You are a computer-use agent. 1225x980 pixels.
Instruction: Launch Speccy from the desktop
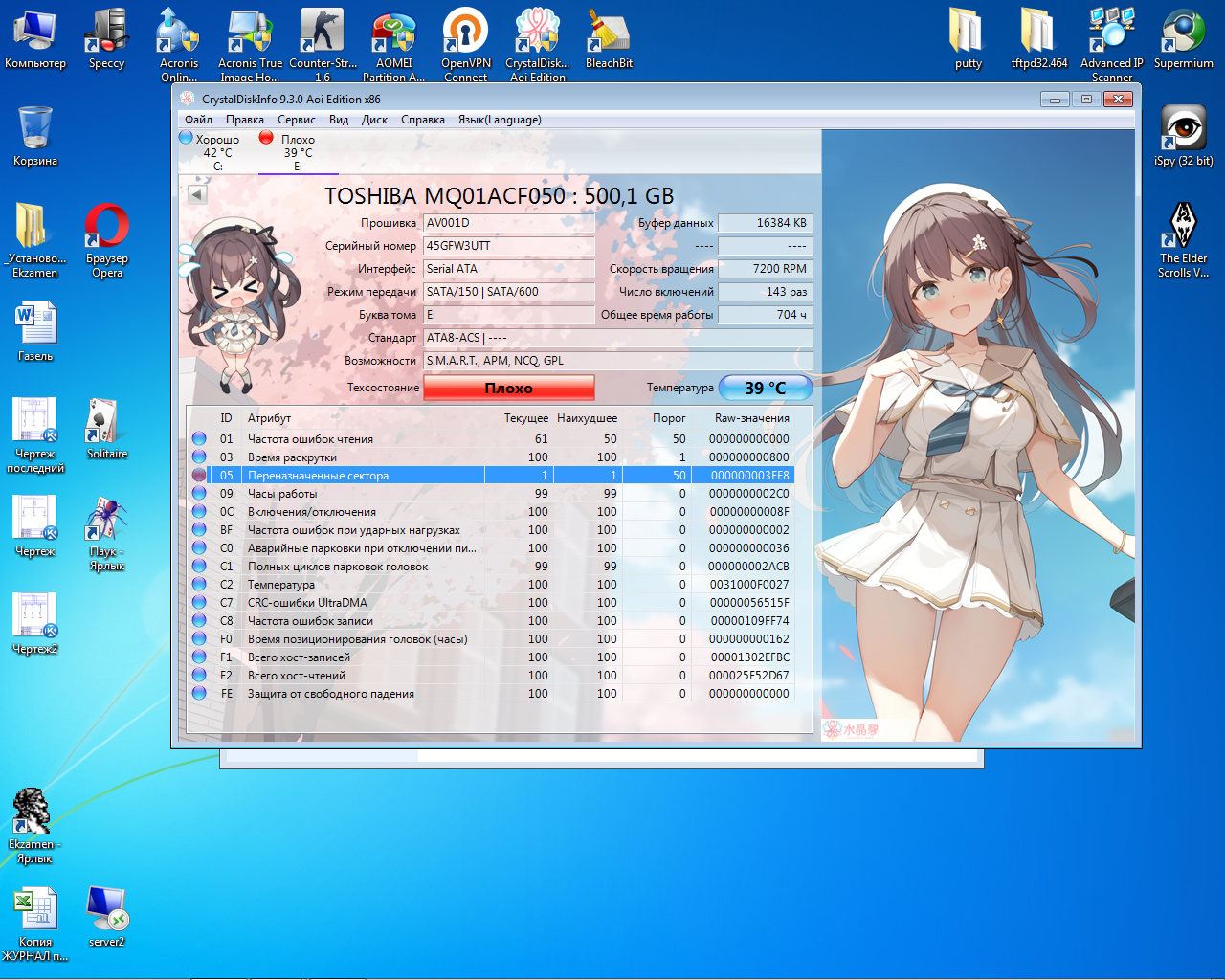click(x=106, y=38)
